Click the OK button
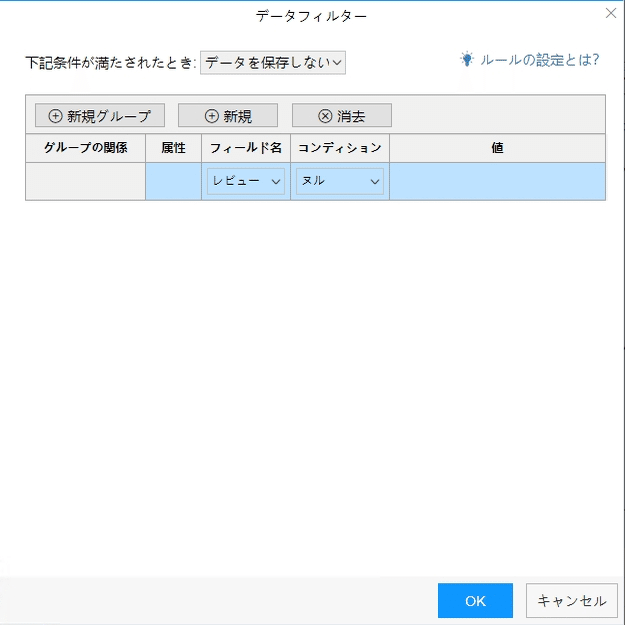 point(475,600)
